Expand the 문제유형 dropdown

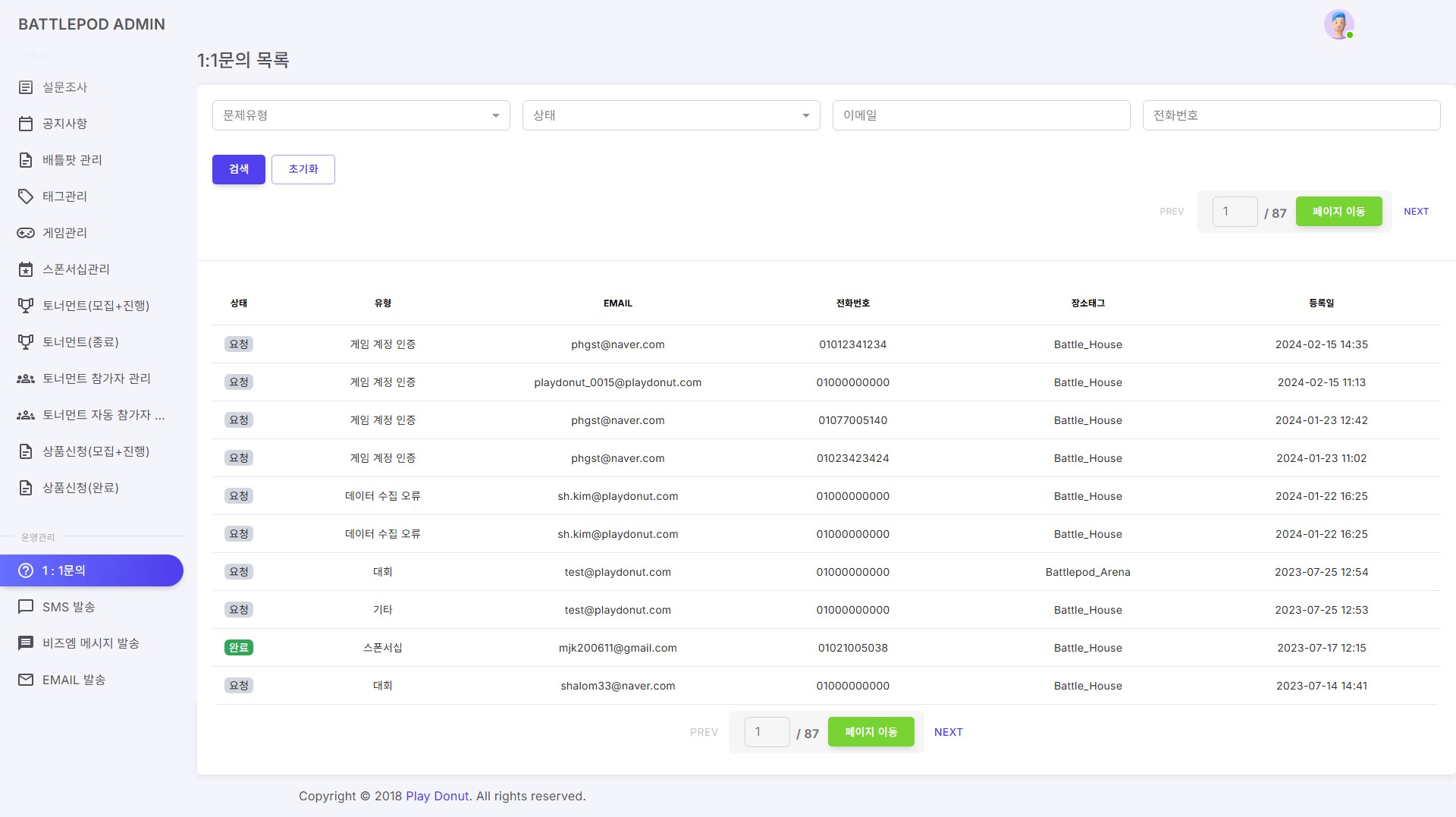(361, 115)
